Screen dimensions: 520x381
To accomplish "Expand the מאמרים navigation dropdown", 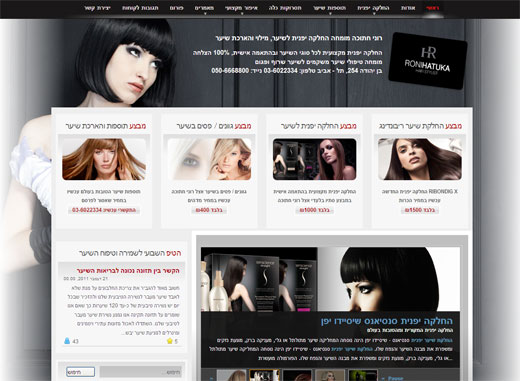I will [x=204, y=8].
